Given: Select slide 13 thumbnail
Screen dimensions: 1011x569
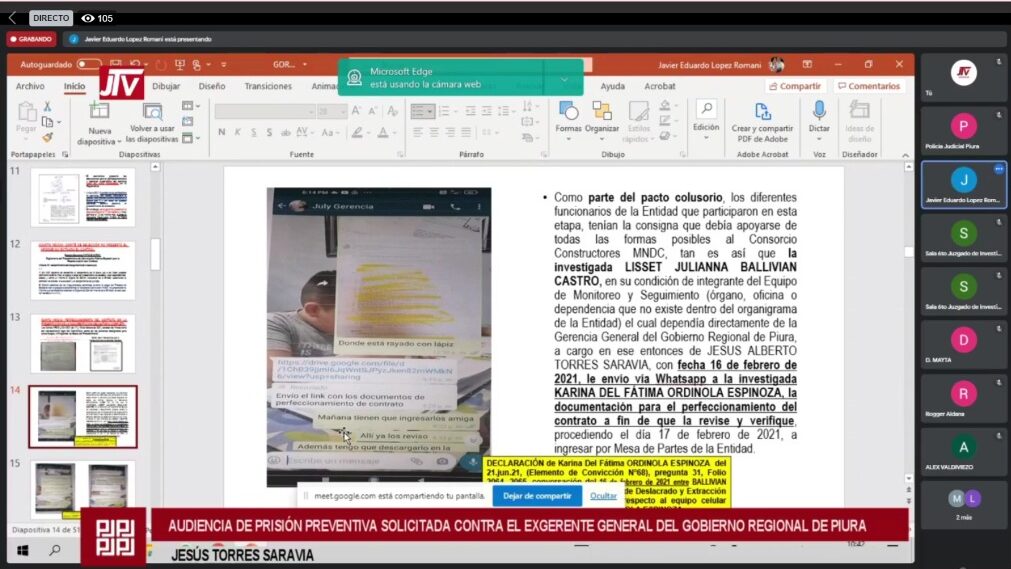Looking at the screenshot, I should [82, 343].
